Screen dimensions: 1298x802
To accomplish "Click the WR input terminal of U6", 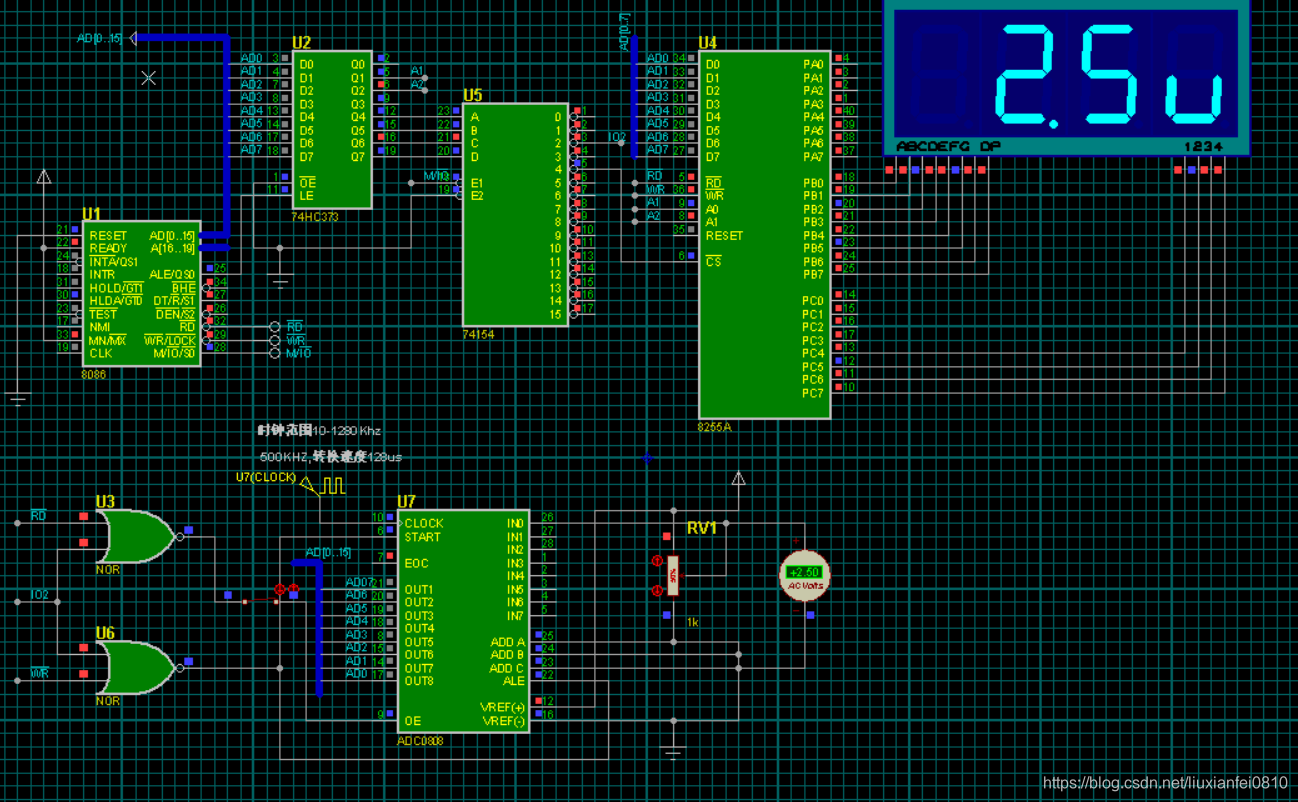I will pos(17,681).
